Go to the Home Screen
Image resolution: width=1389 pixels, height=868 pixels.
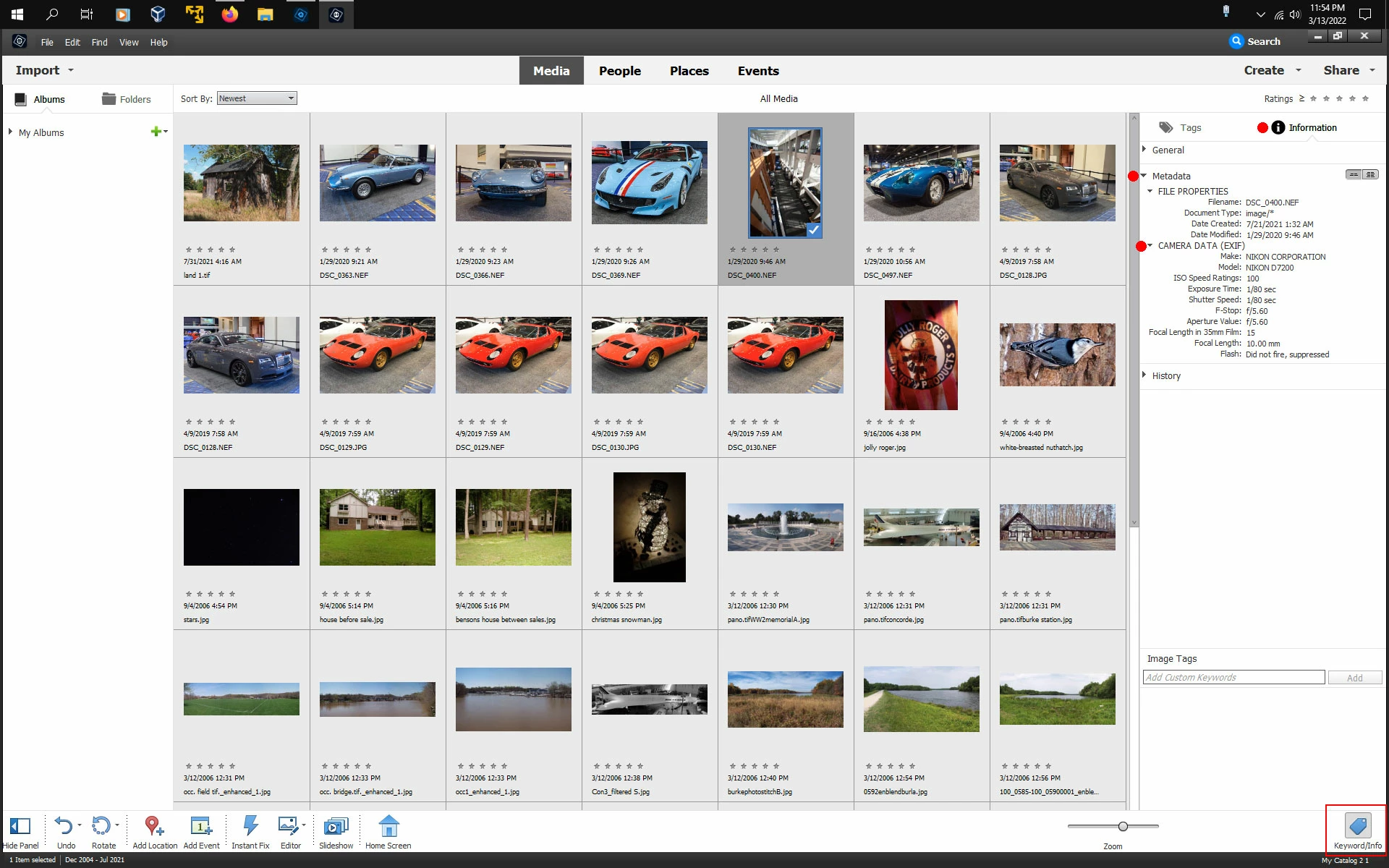(388, 827)
